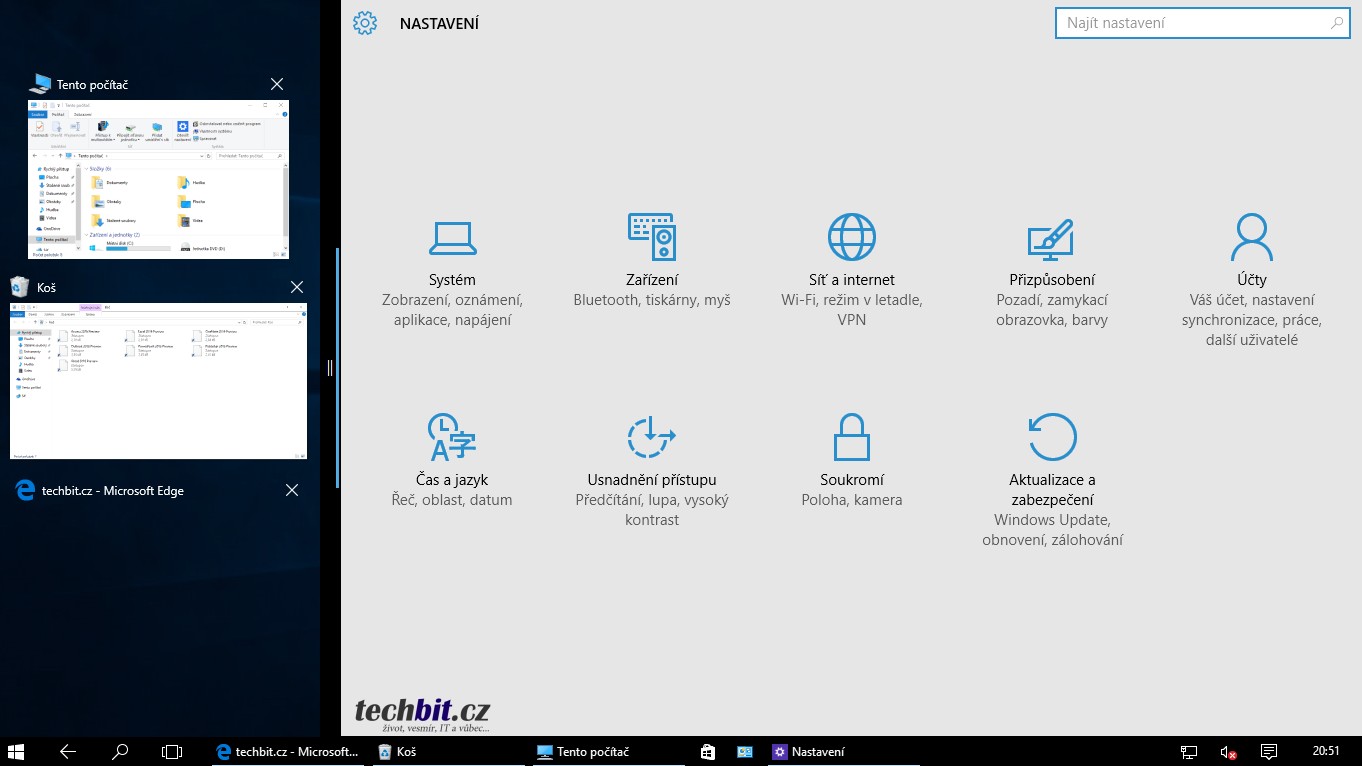The height and width of the screenshot is (766, 1362).
Task: Select the Tento počítač window thumbnail
Action: point(158,180)
